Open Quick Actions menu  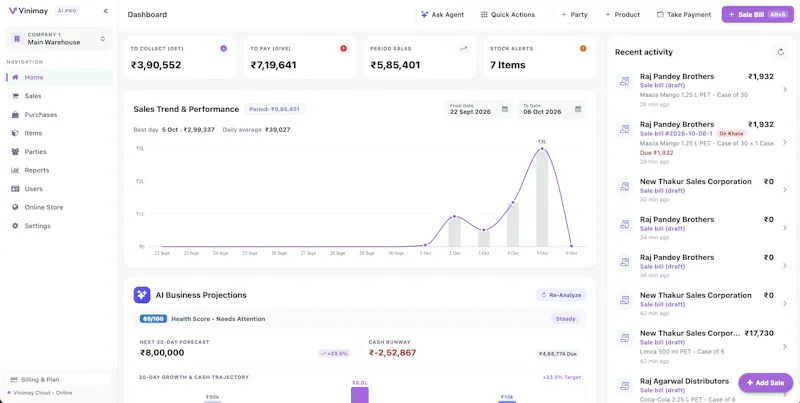click(508, 15)
